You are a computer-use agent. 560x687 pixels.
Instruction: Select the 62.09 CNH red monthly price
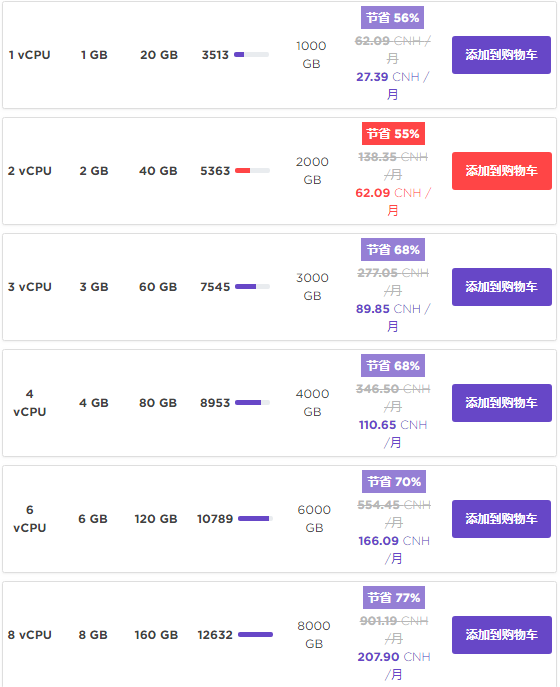[393, 202]
